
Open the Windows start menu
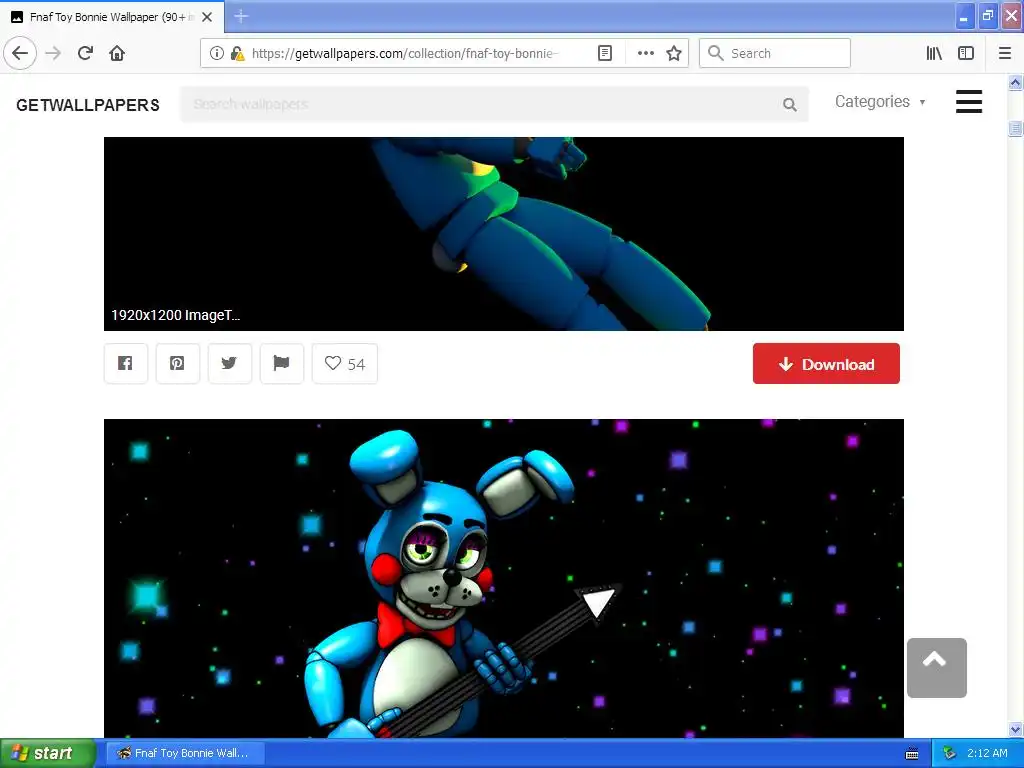pos(47,753)
